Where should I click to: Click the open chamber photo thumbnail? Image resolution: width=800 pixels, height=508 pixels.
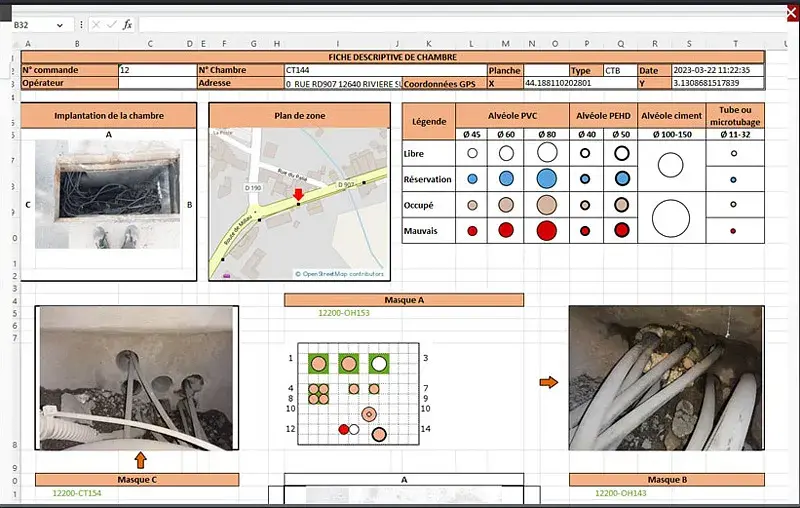108,194
